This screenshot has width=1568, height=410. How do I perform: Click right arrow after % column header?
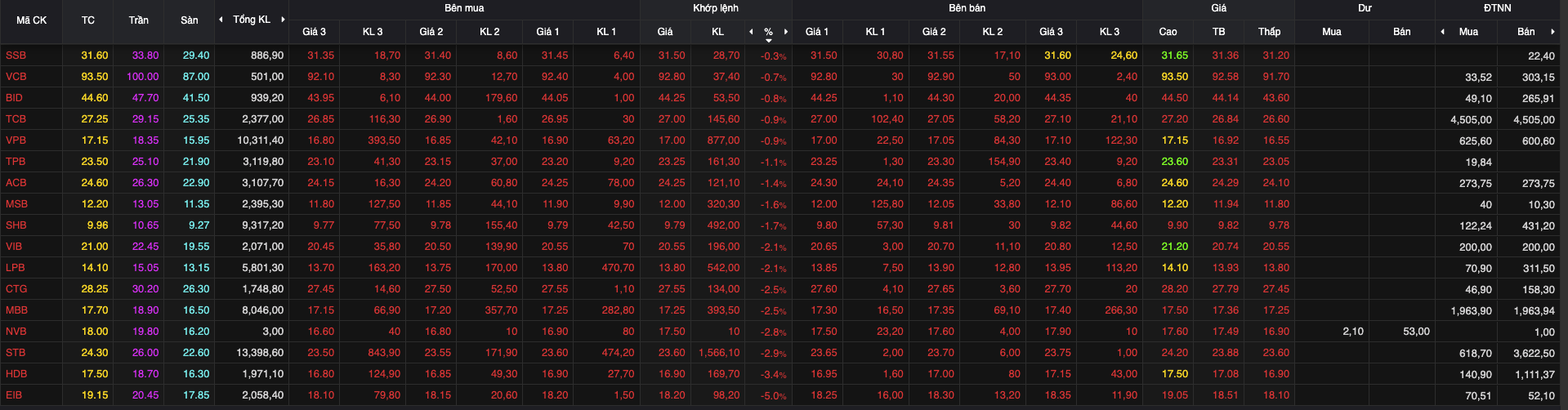[x=786, y=32]
